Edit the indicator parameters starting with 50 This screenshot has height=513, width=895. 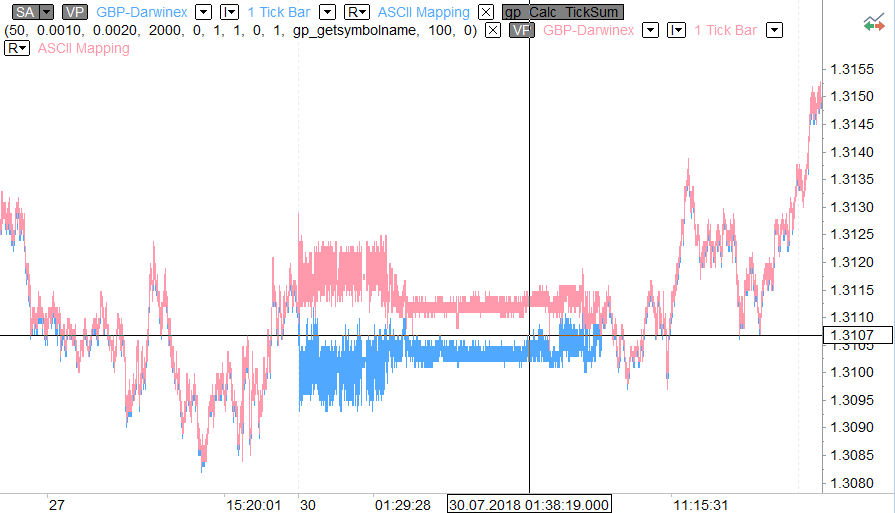(x=240, y=30)
